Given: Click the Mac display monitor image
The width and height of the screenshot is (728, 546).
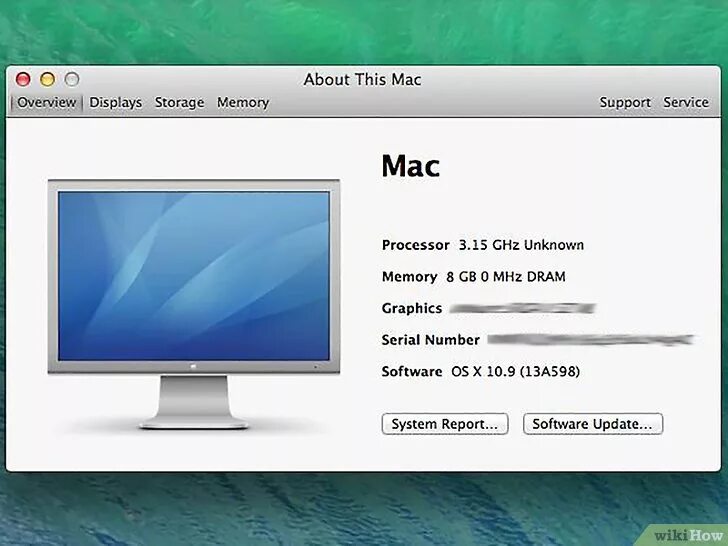Looking at the screenshot, I should (x=194, y=304).
